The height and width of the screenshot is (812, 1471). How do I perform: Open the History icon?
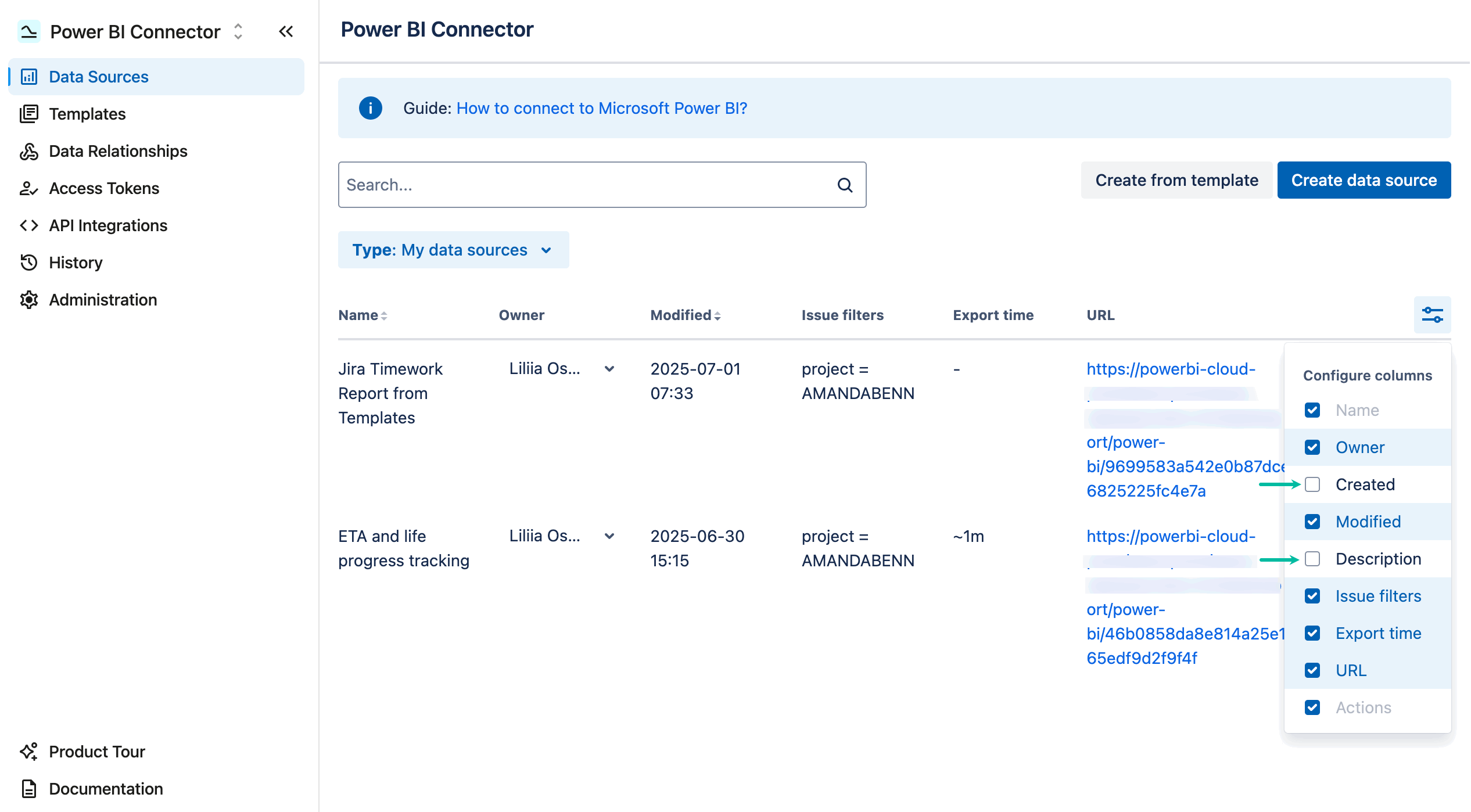tap(29, 263)
